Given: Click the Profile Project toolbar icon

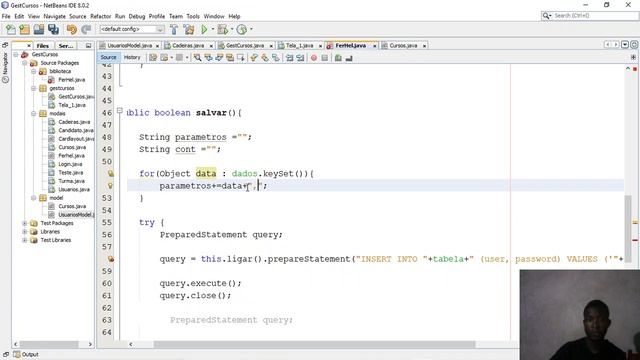Looking at the screenshot, I should tap(242, 29).
